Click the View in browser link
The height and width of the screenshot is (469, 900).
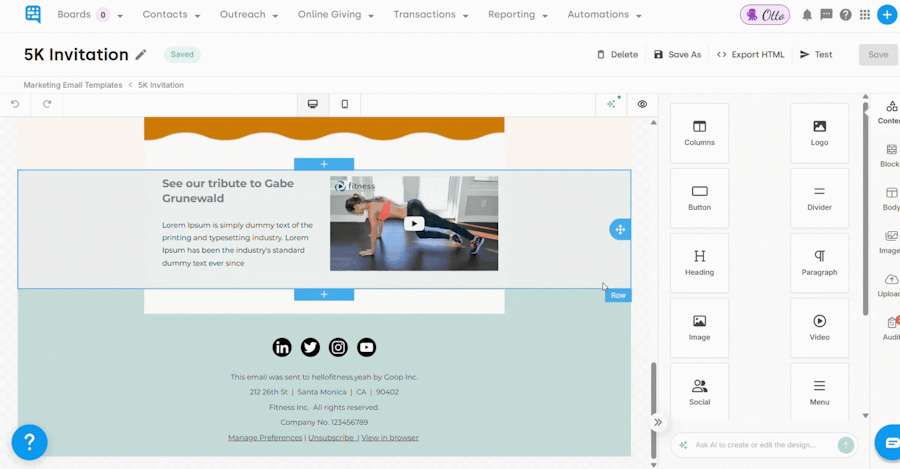390,437
